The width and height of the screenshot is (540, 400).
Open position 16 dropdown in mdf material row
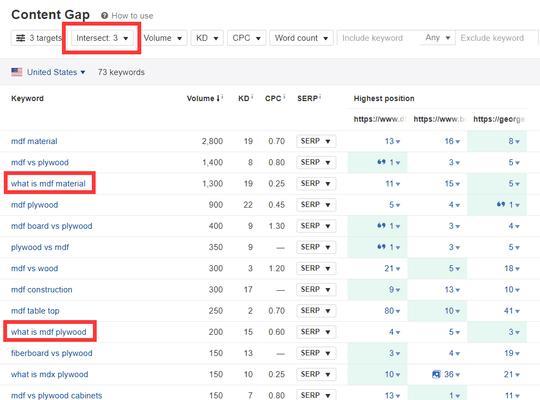[x=452, y=141]
